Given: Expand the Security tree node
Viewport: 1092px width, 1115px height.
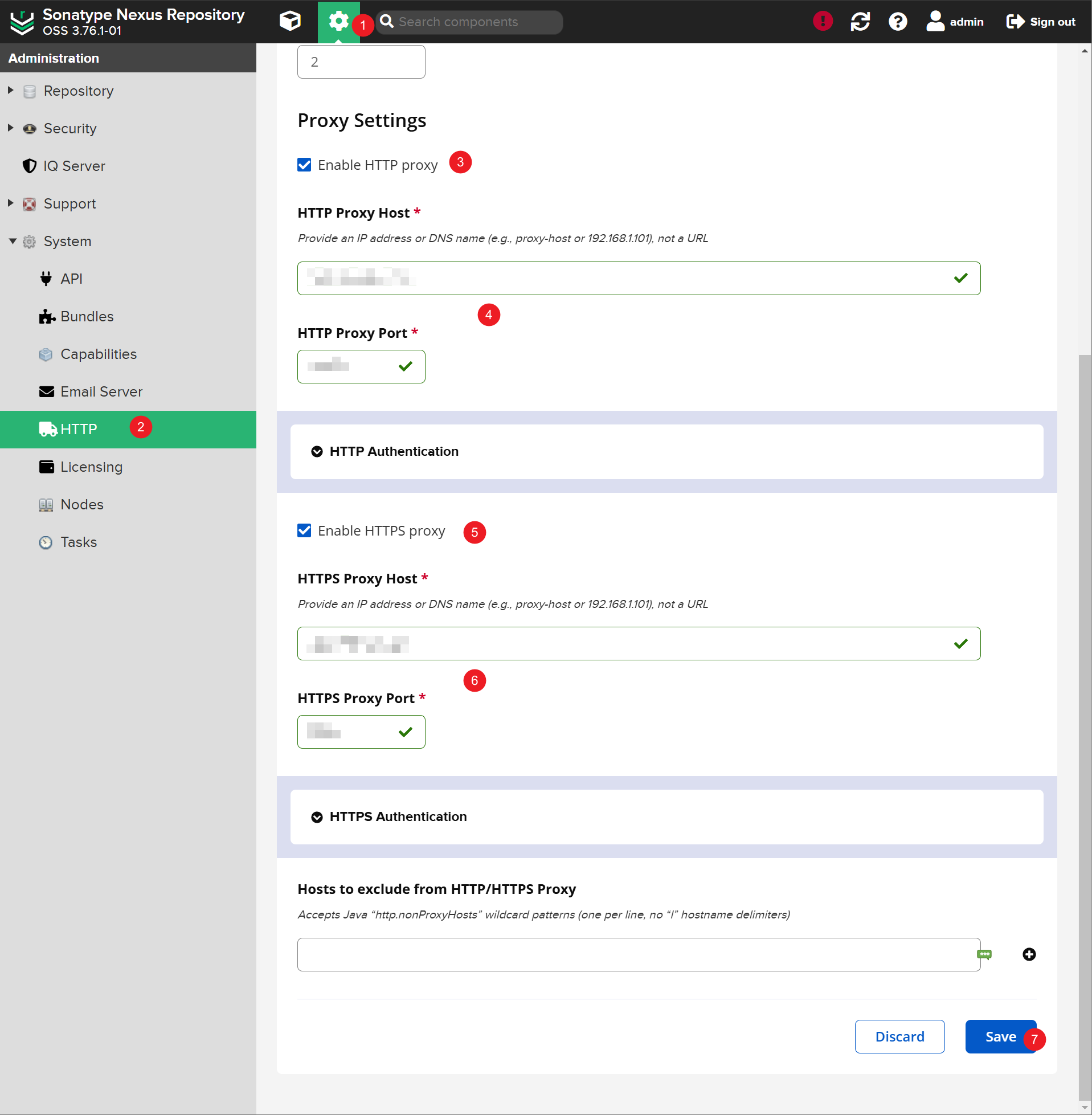Looking at the screenshot, I should [10, 128].
